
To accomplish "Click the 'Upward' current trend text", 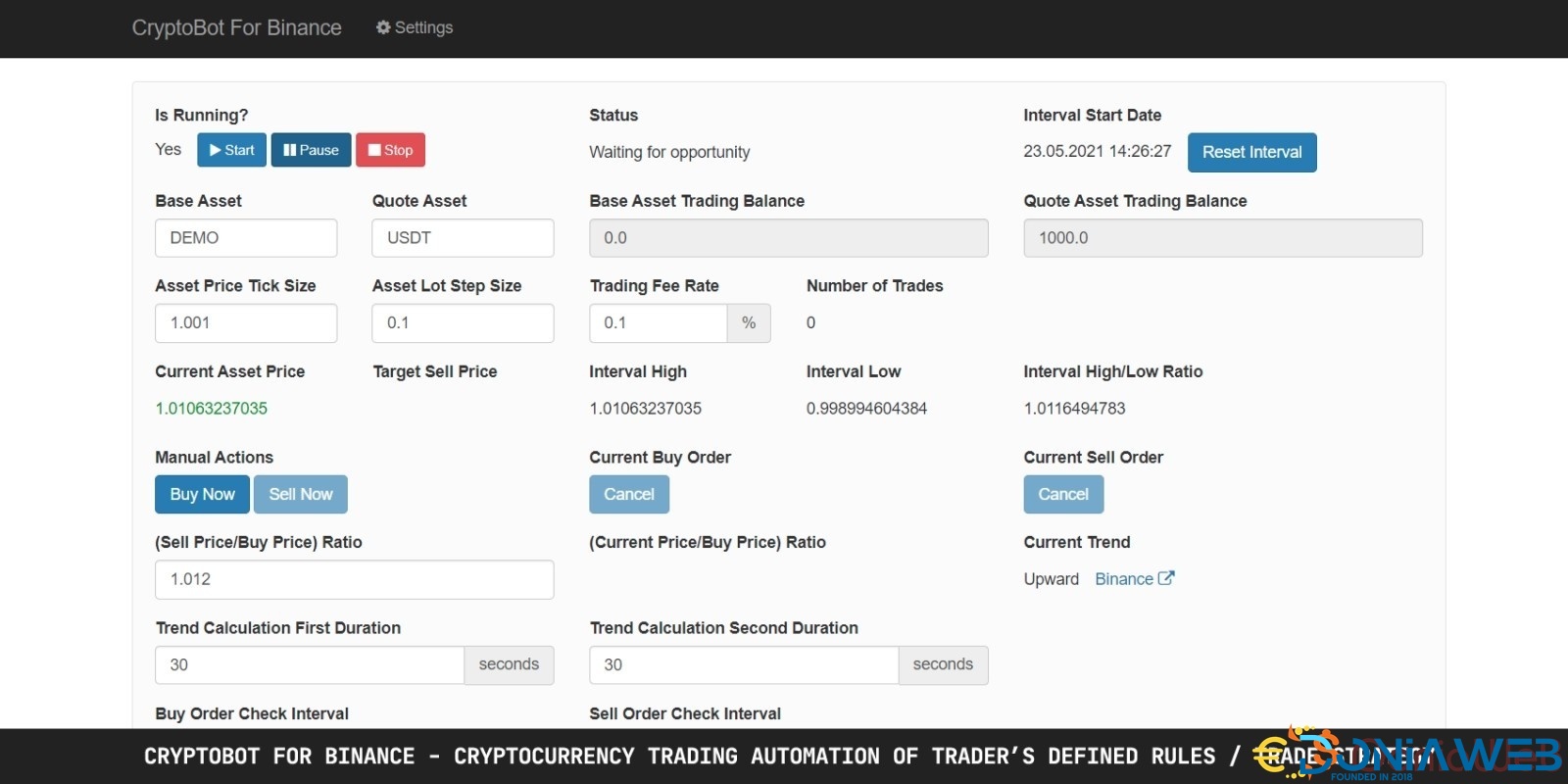I will [1052, 579].
